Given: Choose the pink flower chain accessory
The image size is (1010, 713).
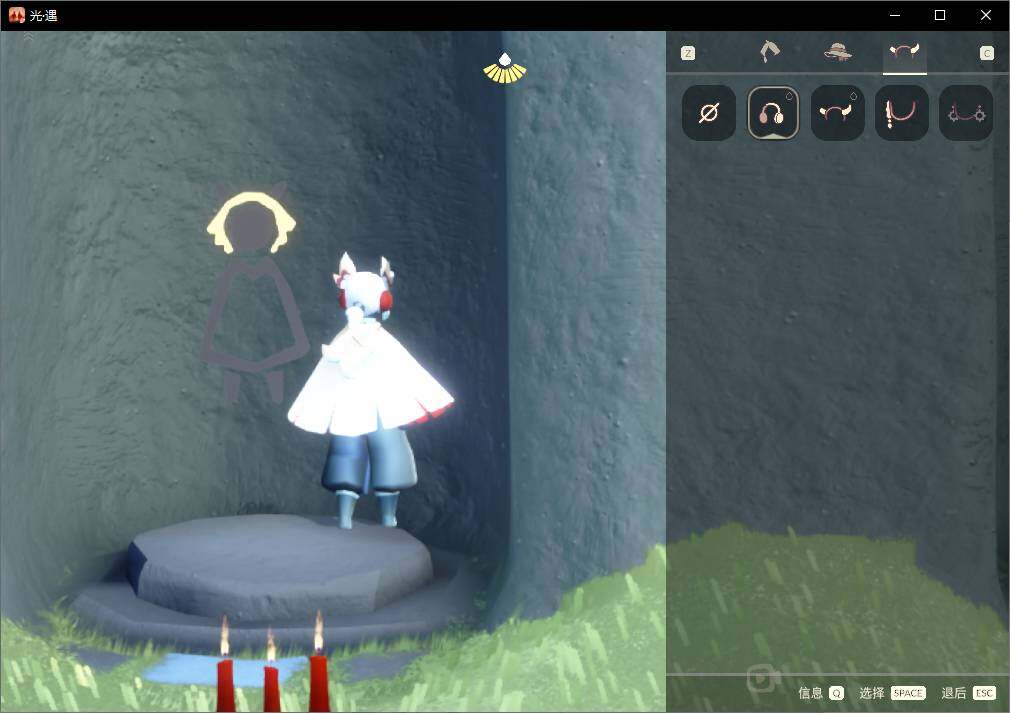Looking at the screenshot, I should click(966, 113).
